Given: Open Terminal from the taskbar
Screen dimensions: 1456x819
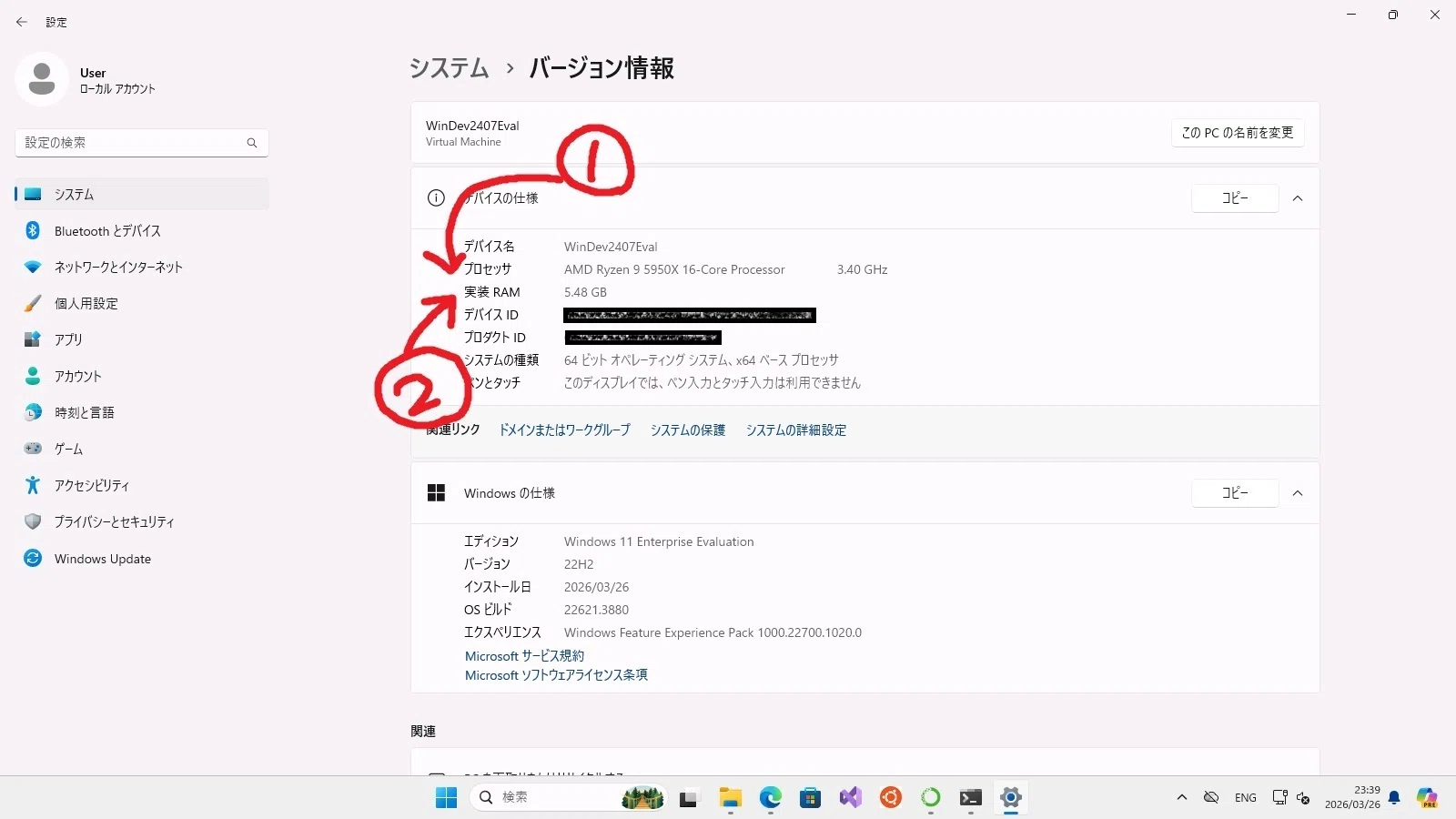Looking at the screenshot, I should 971,798.
